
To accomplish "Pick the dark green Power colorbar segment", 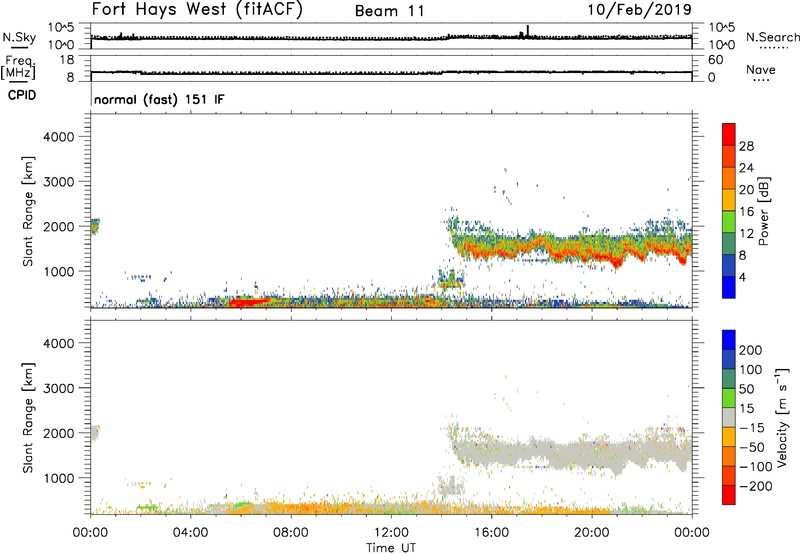I will pyautogui.click(x=729, y=244).
